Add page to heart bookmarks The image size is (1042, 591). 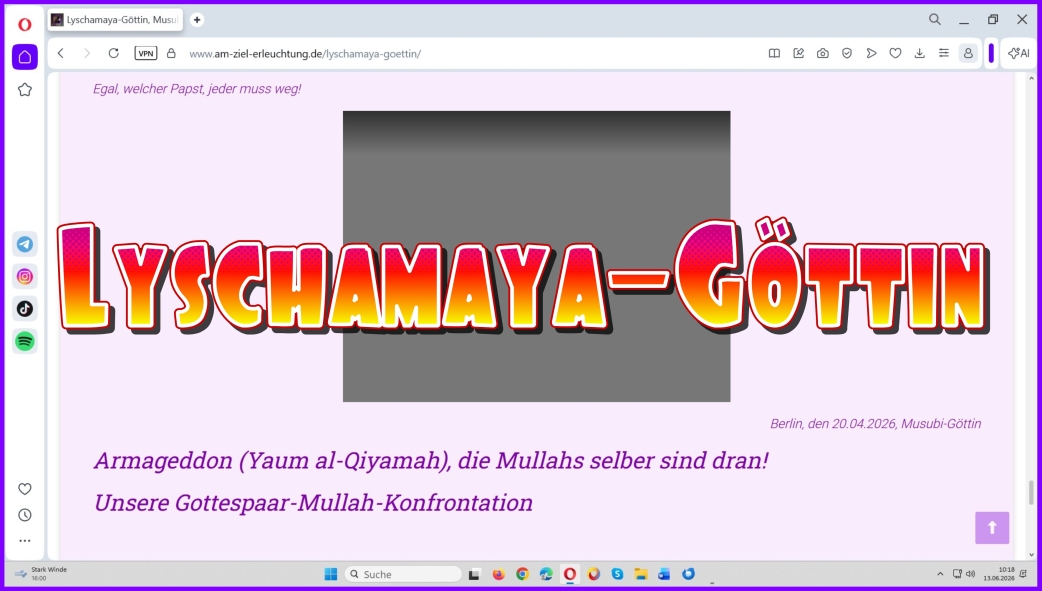[x=895, y=54]
